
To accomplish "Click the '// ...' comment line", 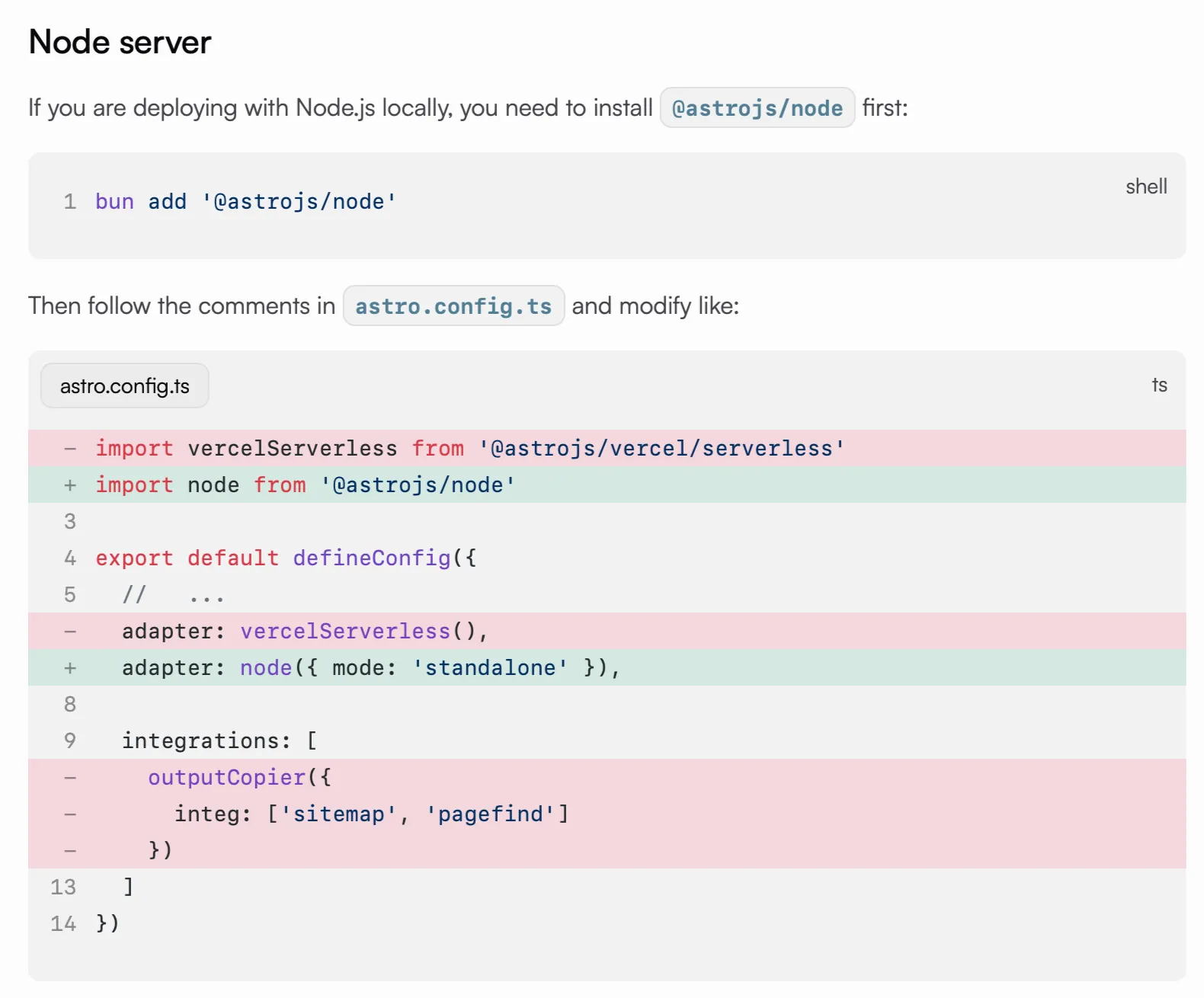I will 173,594.
